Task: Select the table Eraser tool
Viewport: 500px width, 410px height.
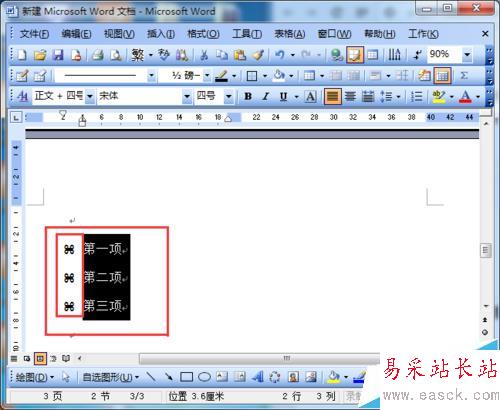Action: [40, 76]
